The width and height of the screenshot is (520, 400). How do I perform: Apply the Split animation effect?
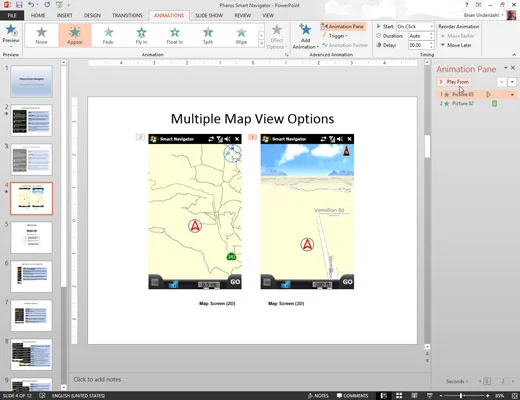[x=208, y=35]
